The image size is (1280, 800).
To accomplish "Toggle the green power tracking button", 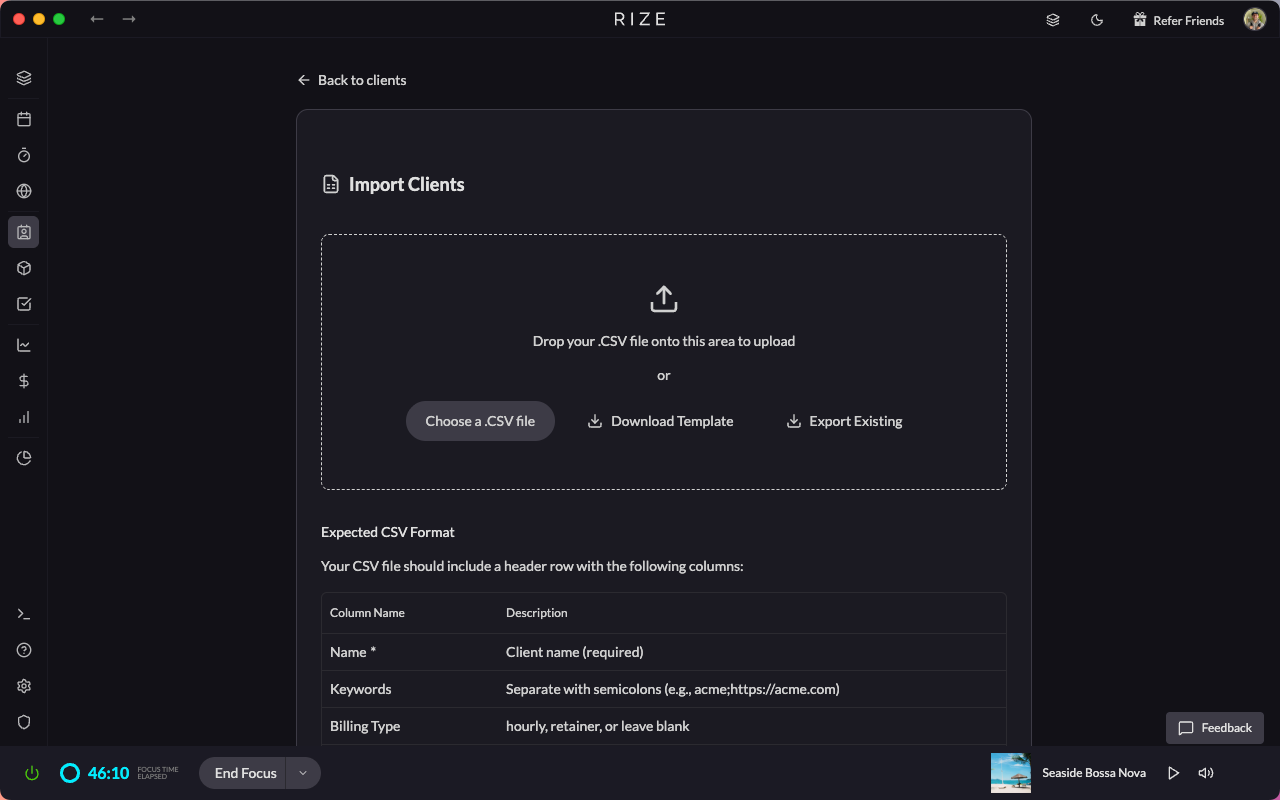I will click(32, 773).
